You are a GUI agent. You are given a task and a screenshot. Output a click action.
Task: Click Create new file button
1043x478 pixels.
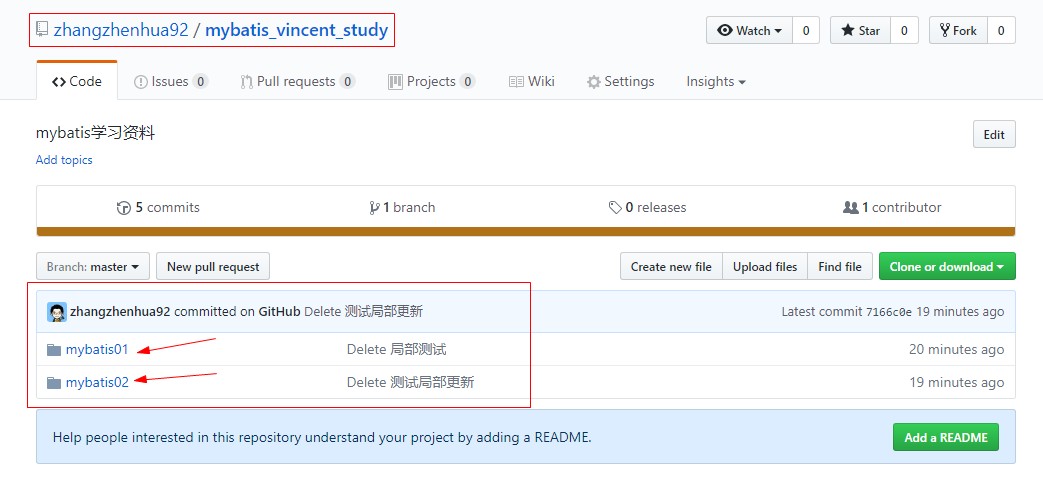point(671,267)
